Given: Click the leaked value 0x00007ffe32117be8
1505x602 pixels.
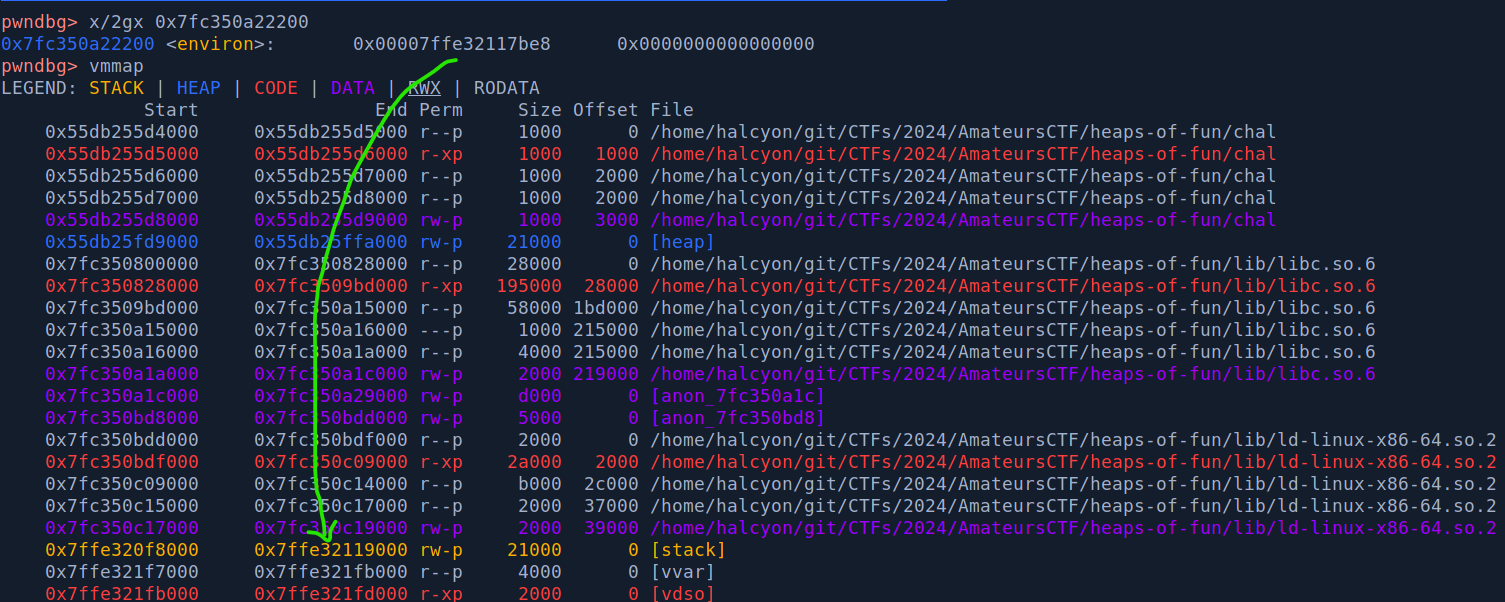Looking at the screenshot, I should [x=451, y=44].
